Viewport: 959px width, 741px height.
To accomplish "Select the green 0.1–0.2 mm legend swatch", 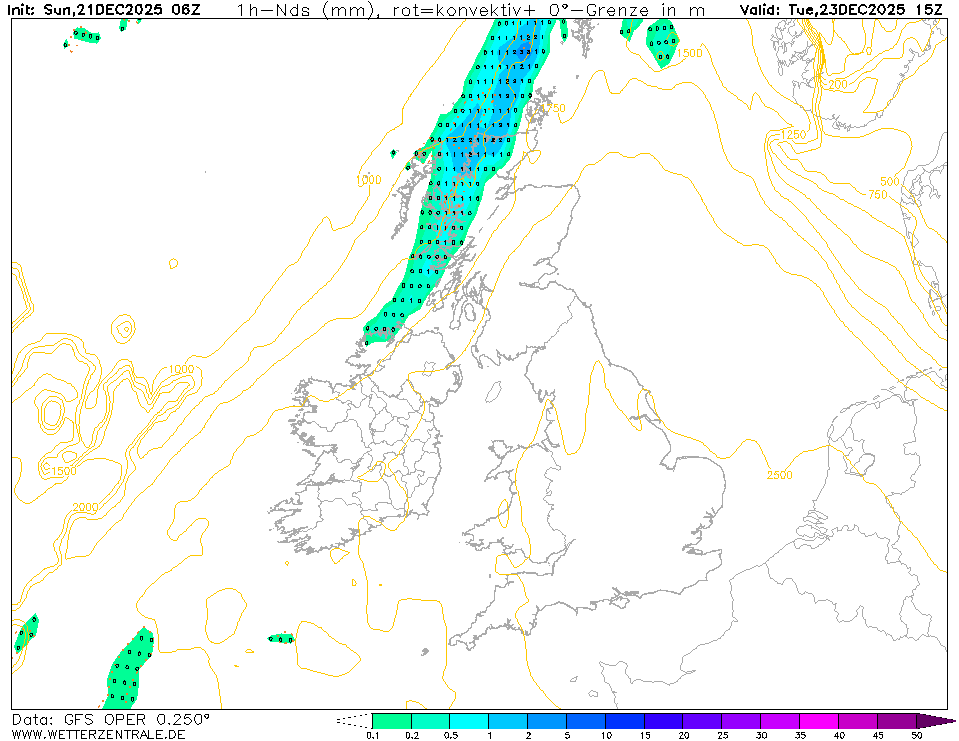I will 391,720.
